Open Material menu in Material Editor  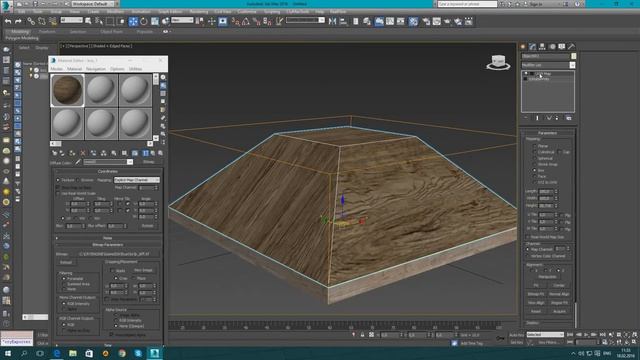(x=74, y=69)
